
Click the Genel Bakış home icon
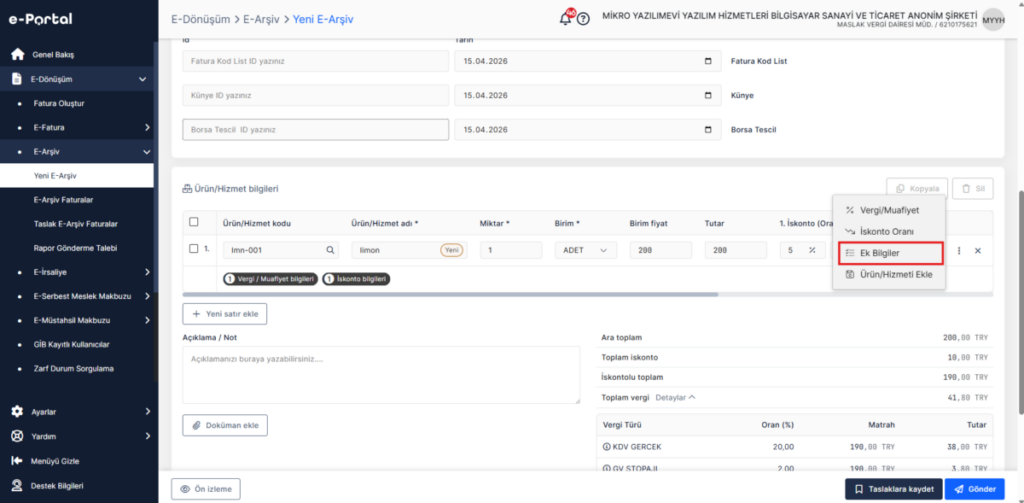click(18, 54)
